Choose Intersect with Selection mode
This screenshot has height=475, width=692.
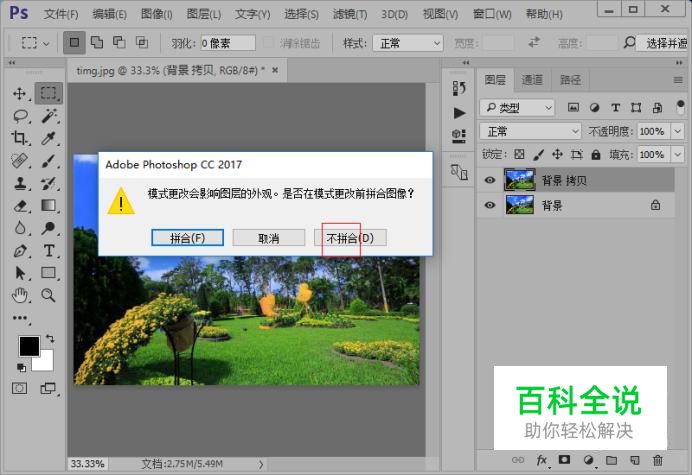[x=142, y=42]
